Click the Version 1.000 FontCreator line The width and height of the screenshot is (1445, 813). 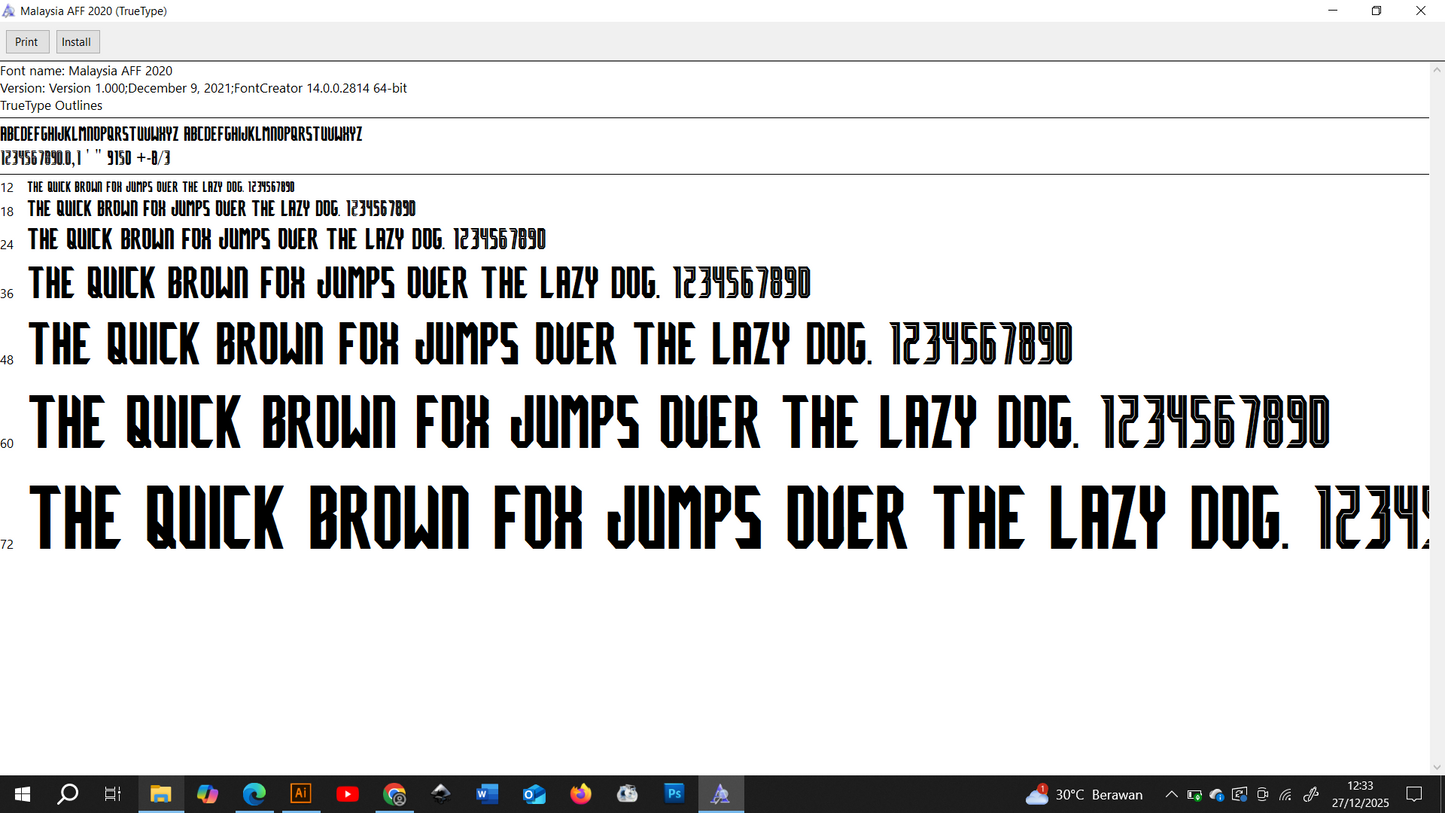[203, 88]
